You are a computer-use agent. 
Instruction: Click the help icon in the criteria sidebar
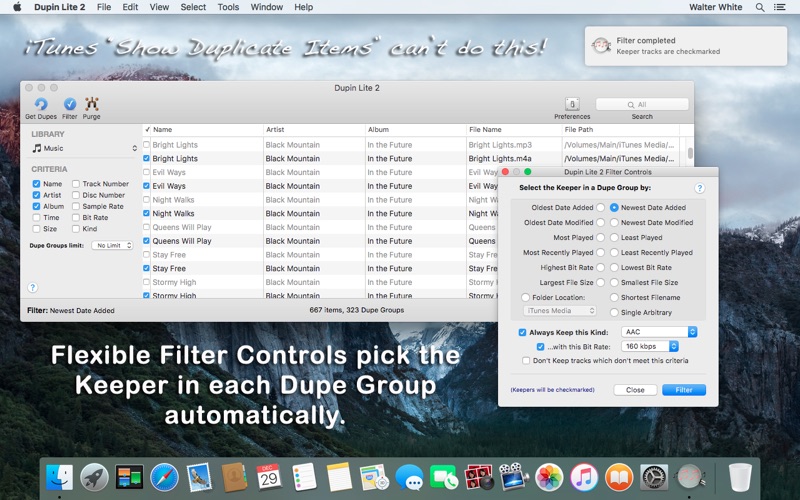32,288
